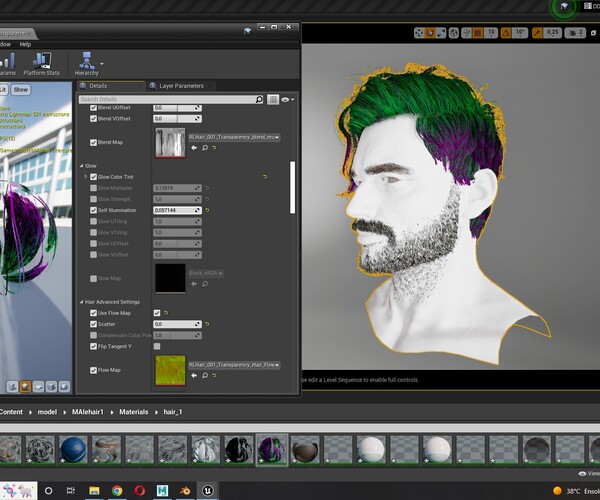Open the Blend Map texture dropdown
The image size is (600, 500).
[234, 137]
